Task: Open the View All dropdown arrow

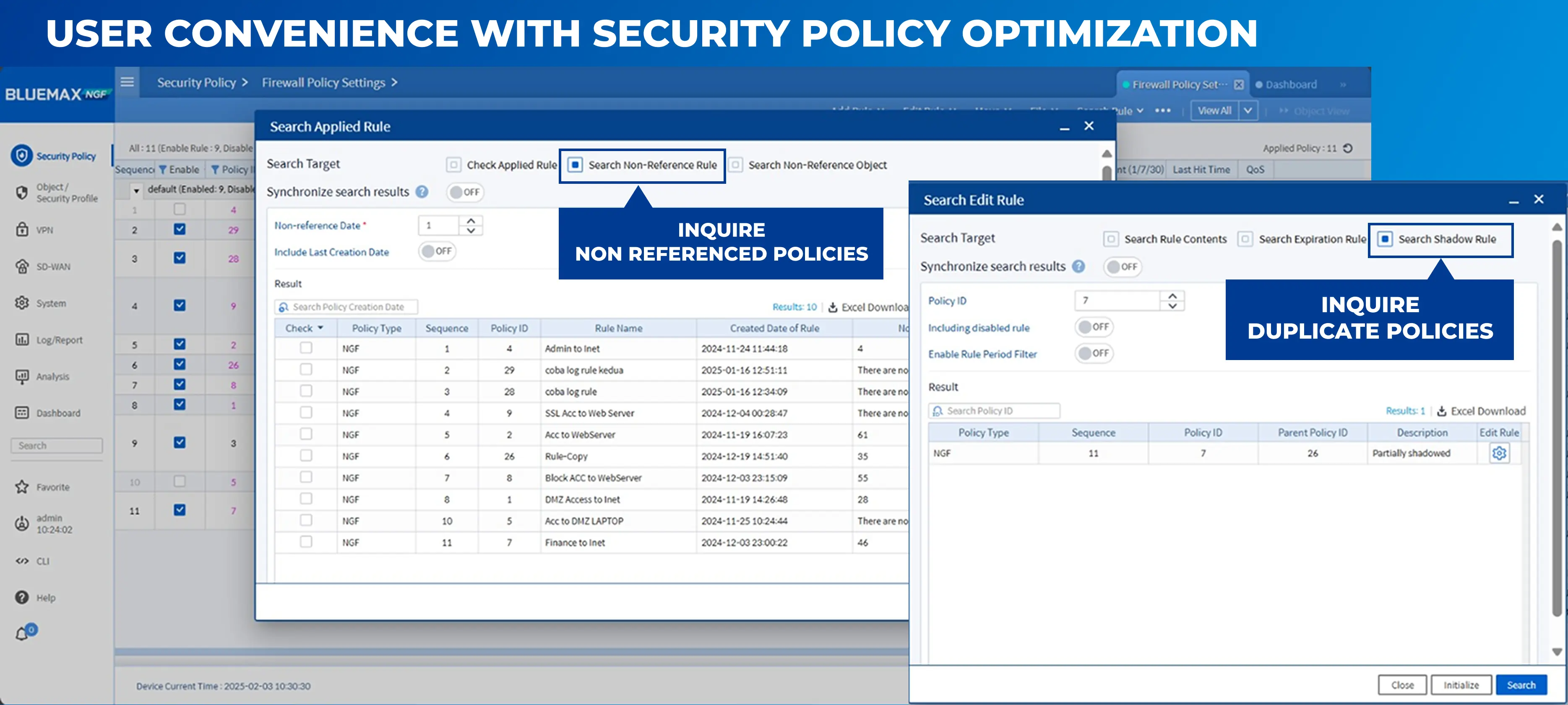Action: 1248,110
